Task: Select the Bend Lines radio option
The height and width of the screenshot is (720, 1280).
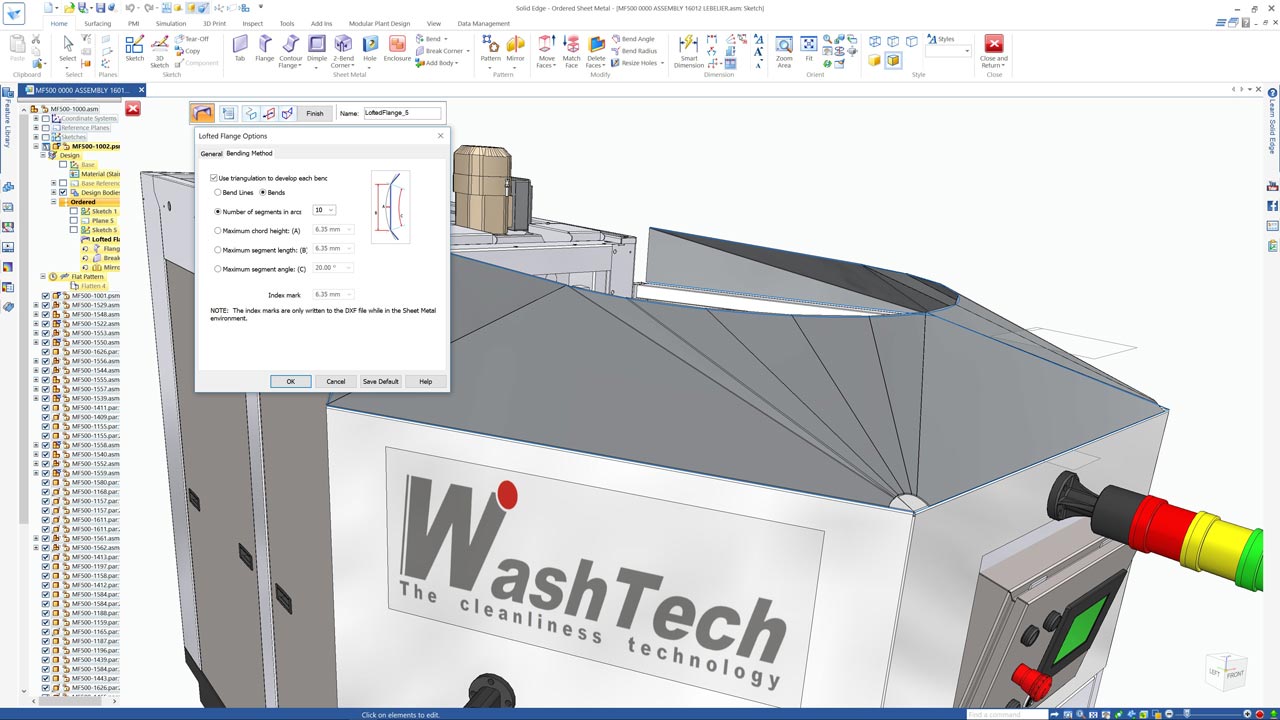Action: [219, 192]
